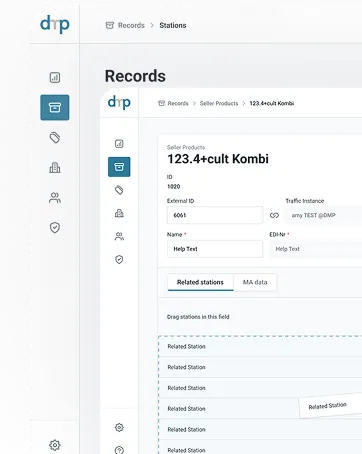Go to Records in the inner breadcrumb
Image resolution: width=362 pixels, height=454 pixels.
tap(178, 103)
